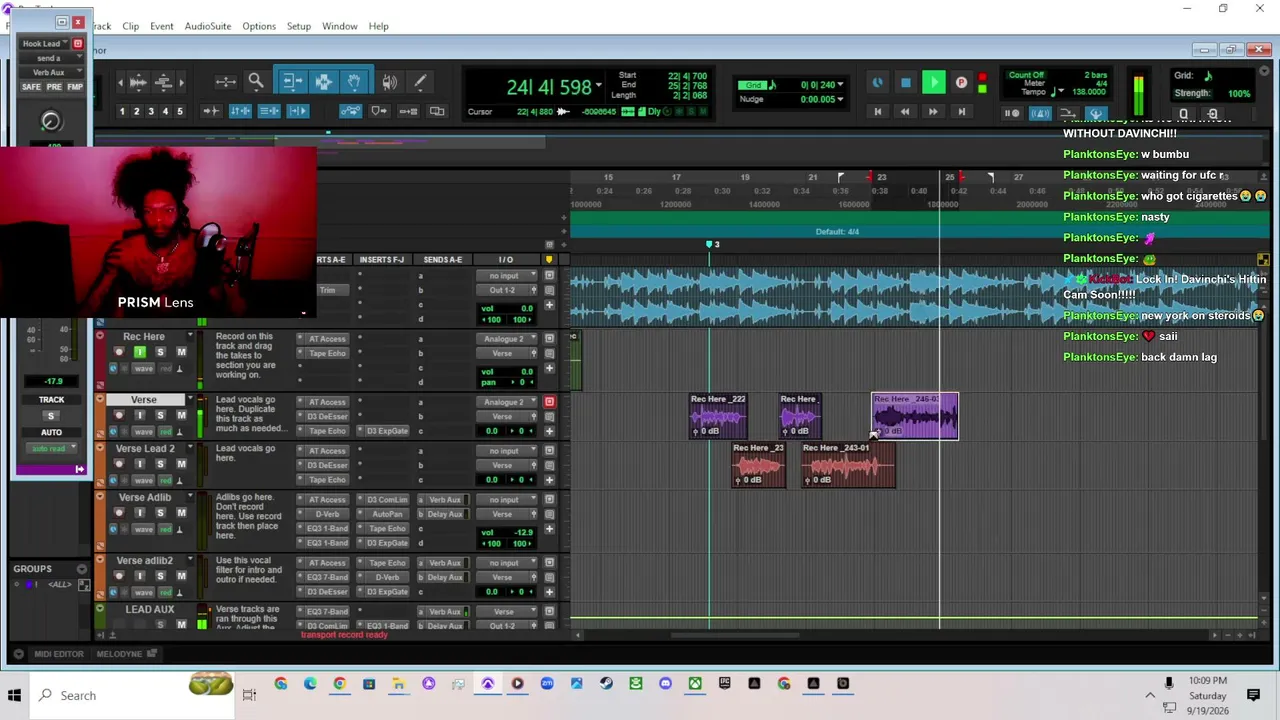The image size is (1280, 720).
Task: Open the MELODYNE tab at the bottom
Action: point(120,654)
